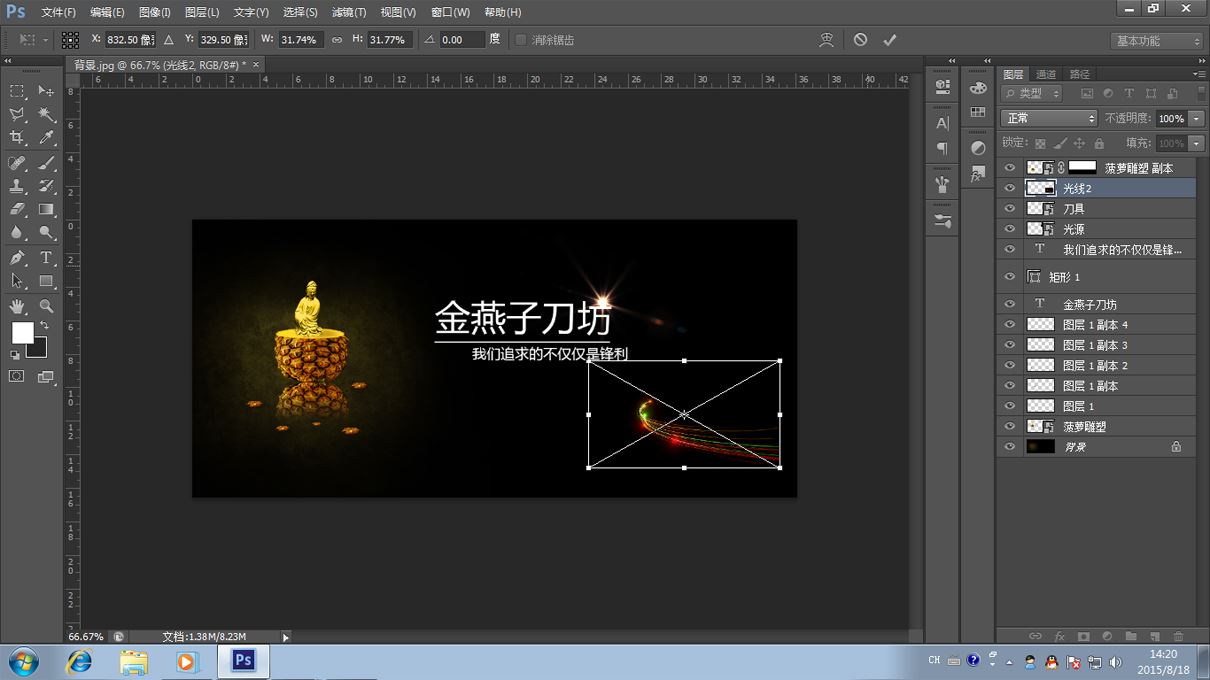Select the Clone Stamp tool
The image size is (1210, 680).
17,186
